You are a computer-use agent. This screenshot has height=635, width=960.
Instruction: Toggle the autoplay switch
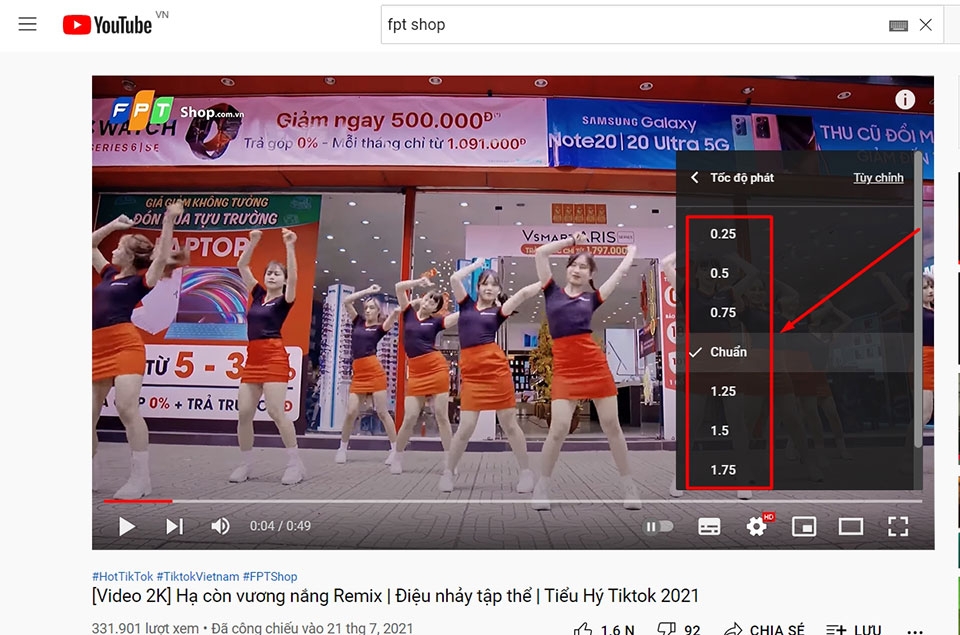pyautogui.click(x=658, y=526)
